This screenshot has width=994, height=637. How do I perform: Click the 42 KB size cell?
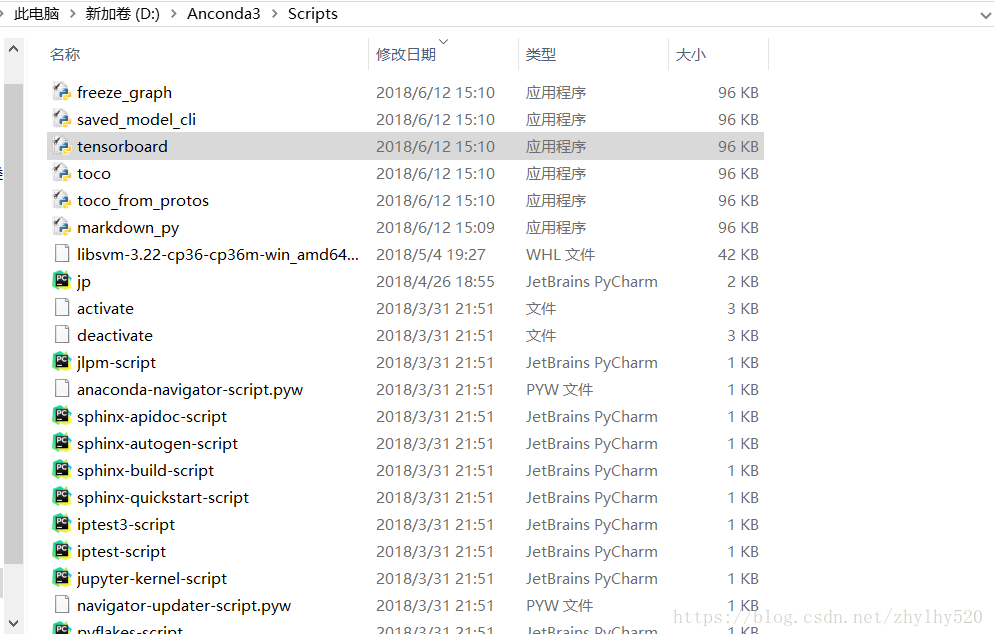pyautogui.click(x=738, y=254)
